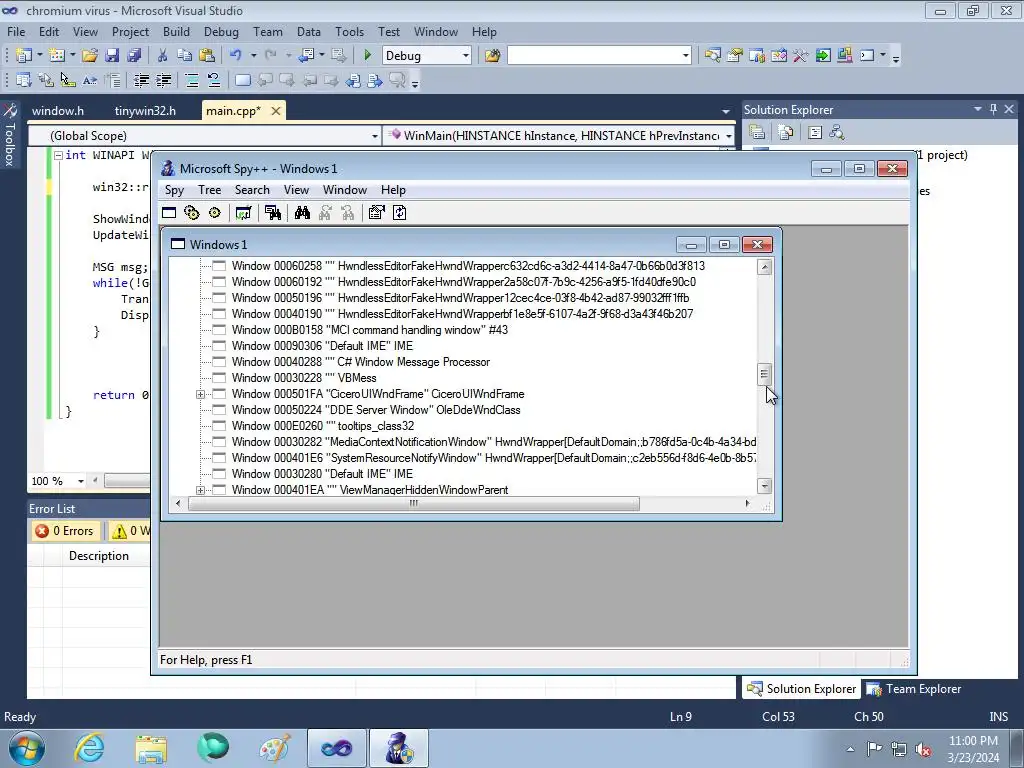This screenshot has width=1024, height=768.
Task: Select the 'Default IME' 00090306 window row
Action: (323, 346)
